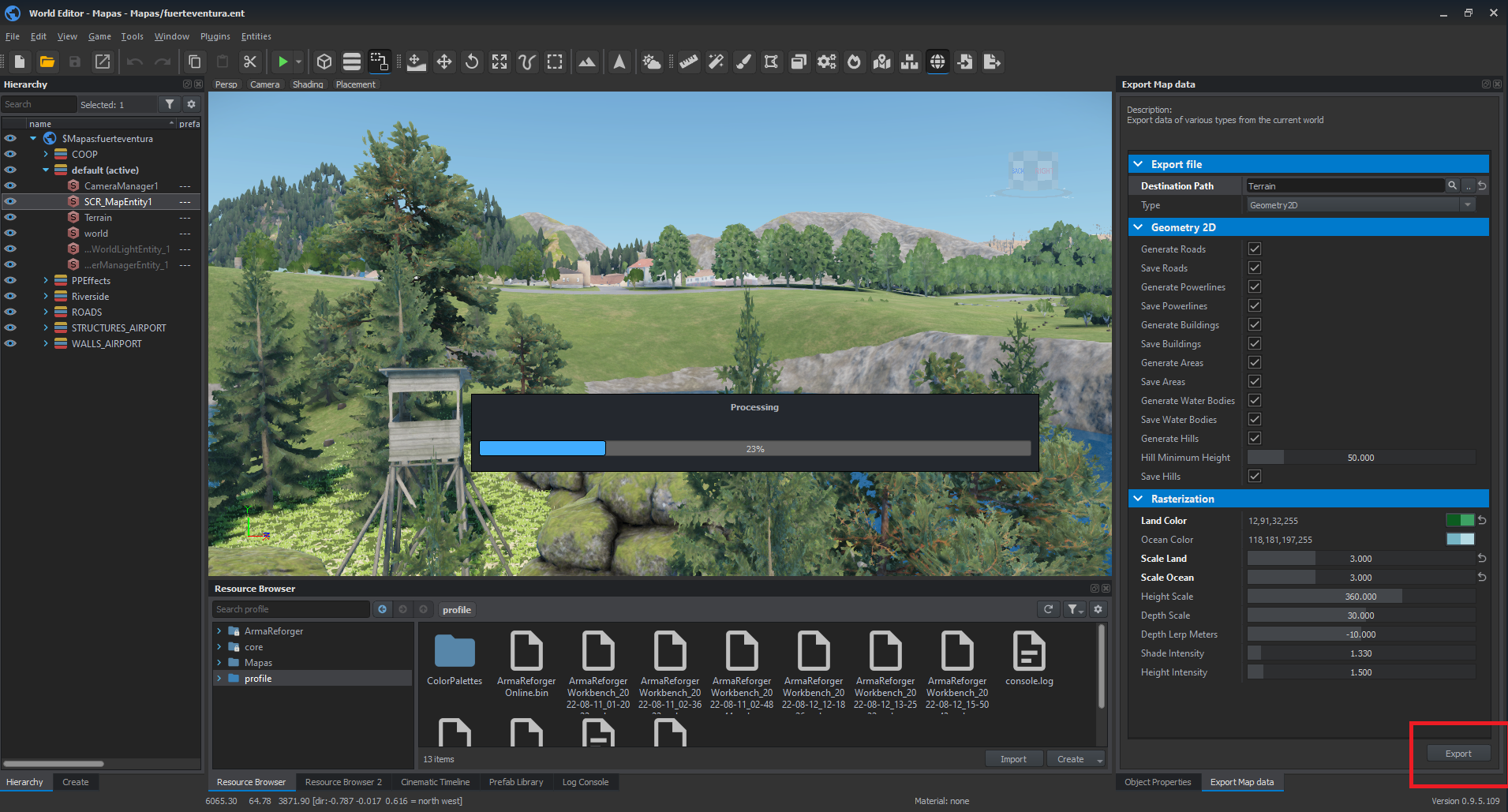Toggle Generate Water Bodies checkbox

pyautogui.click(x=1255, y=400)
